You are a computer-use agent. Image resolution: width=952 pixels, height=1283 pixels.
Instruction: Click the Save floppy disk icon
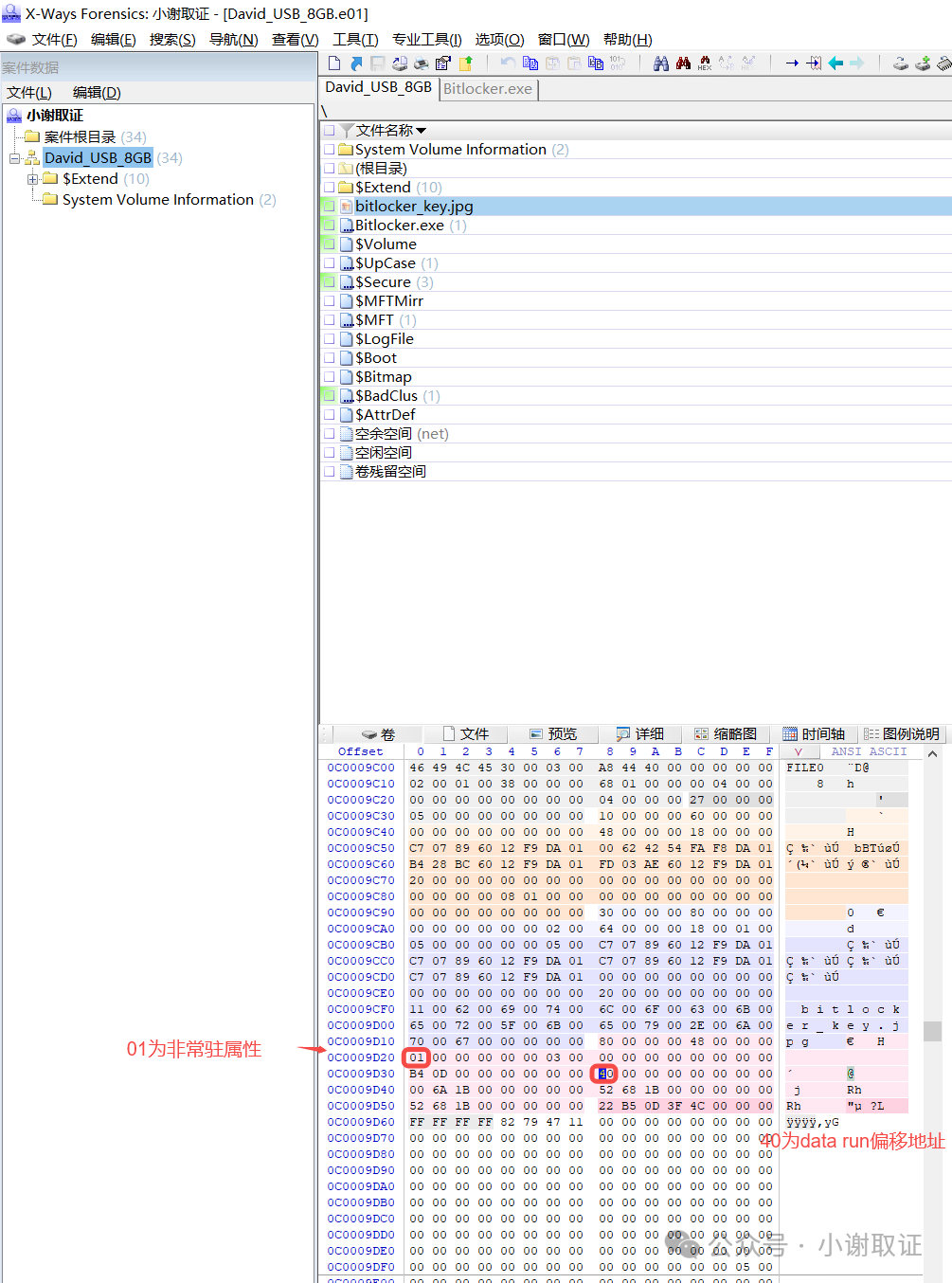(377, 63)
